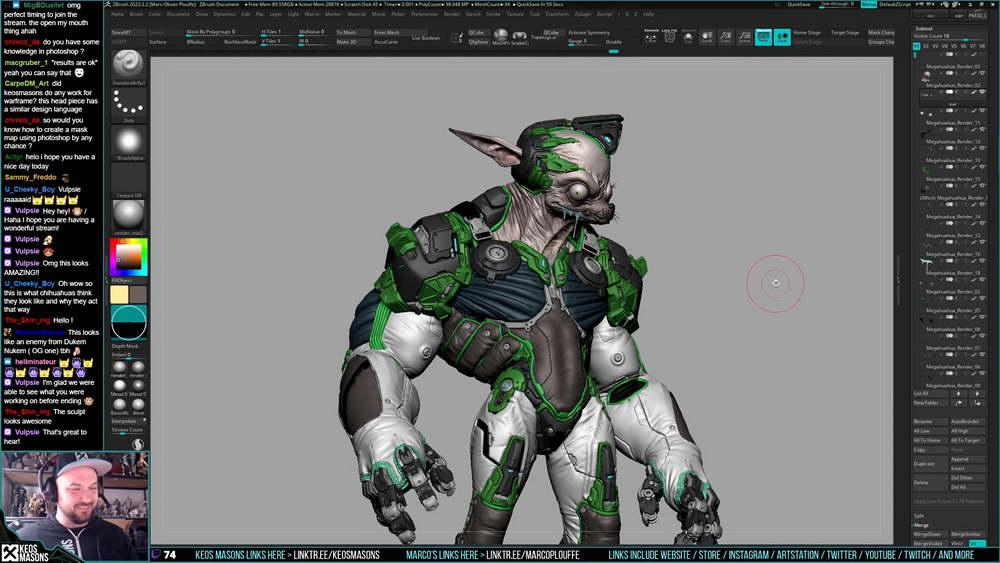Open the BrushAlpha selector
1000x563 pixels.
click(x=128, y=141)
